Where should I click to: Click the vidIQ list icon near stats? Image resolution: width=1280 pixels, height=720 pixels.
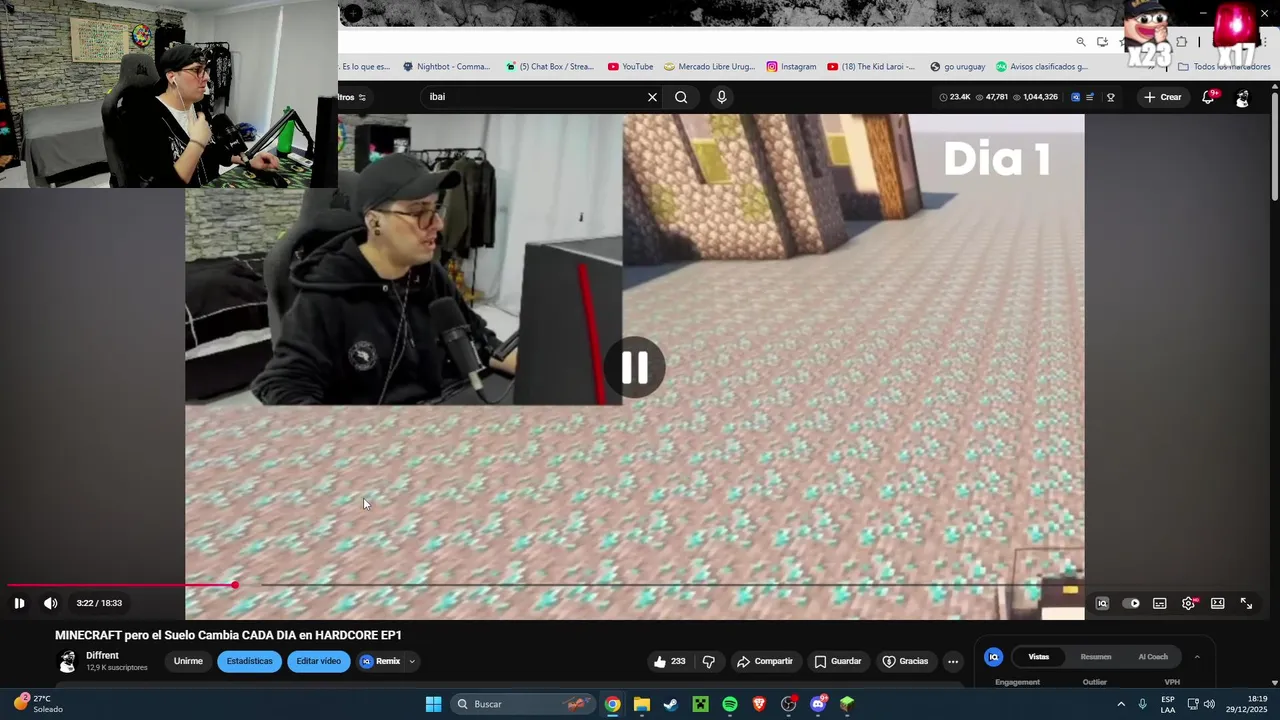click(1090, 97)
